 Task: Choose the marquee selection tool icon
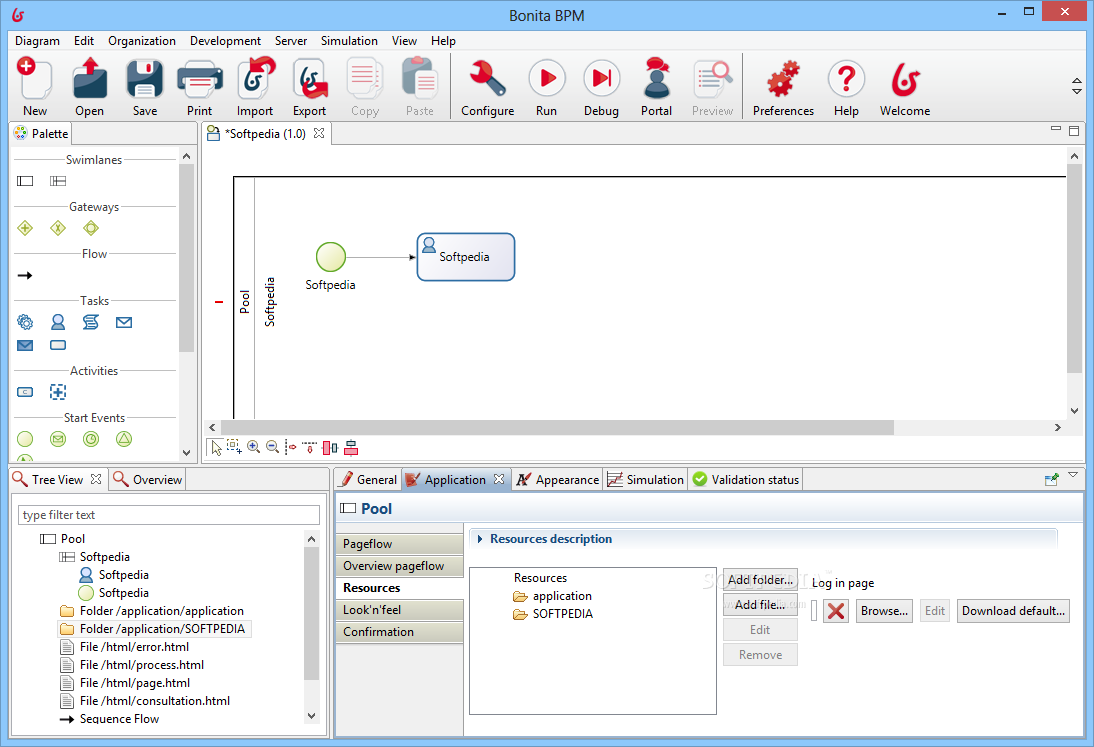234,447
